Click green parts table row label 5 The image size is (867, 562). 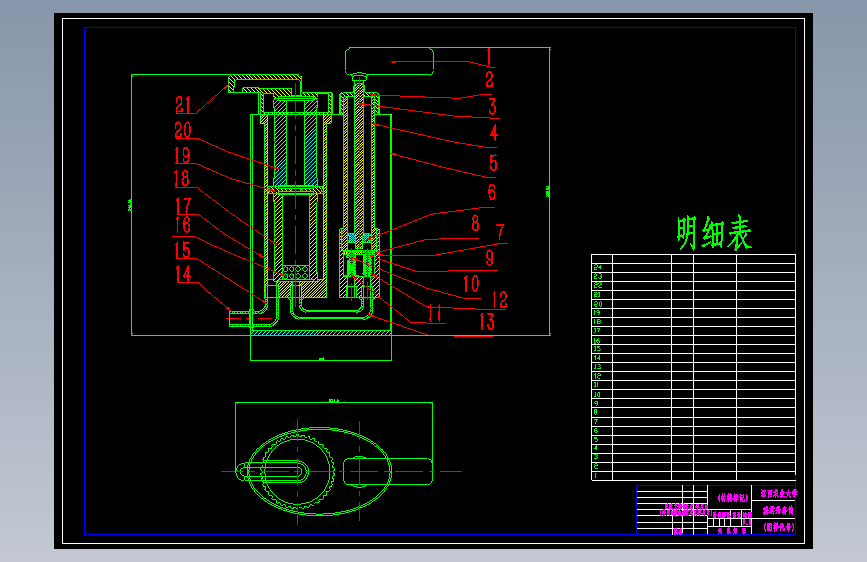pyautogui.click(x=596, y=440)
